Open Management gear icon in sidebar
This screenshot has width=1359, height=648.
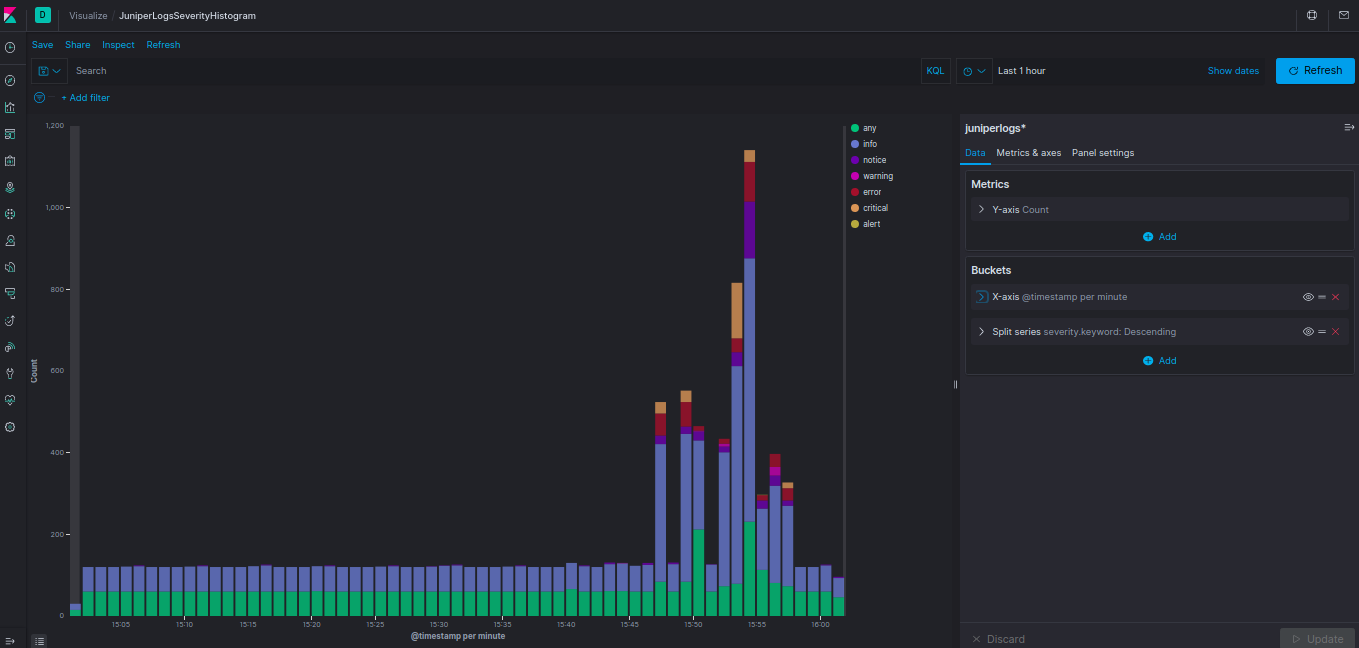pyautogui.click(x=10, y=427)
